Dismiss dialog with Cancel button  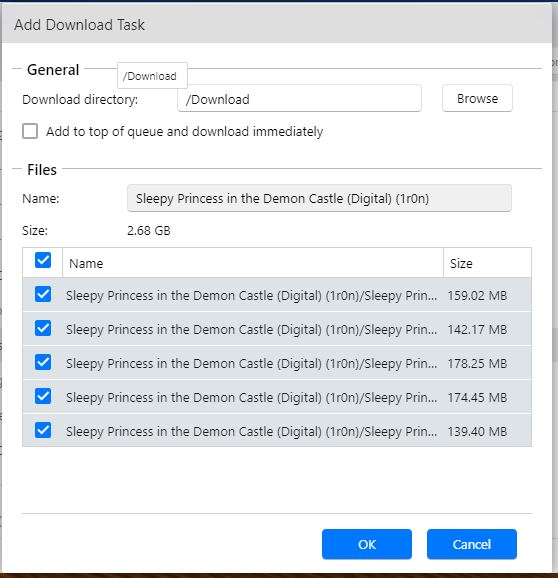pyautogui.click(x=472, y=544)
